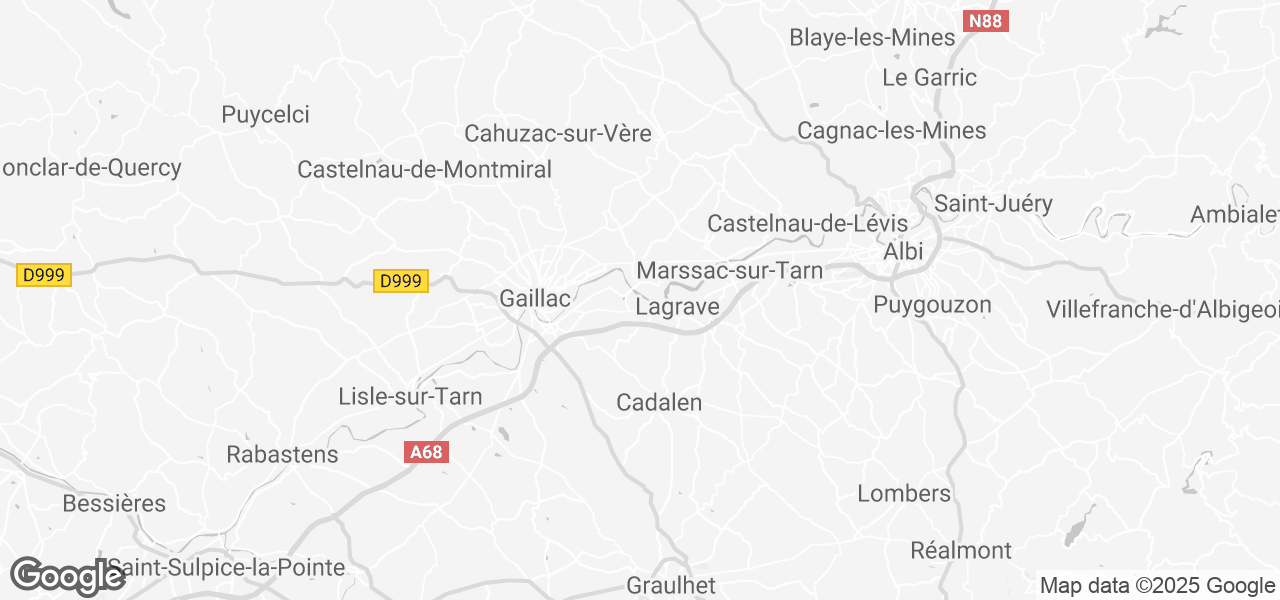Click the Puycelci place name

coord(265,115)
